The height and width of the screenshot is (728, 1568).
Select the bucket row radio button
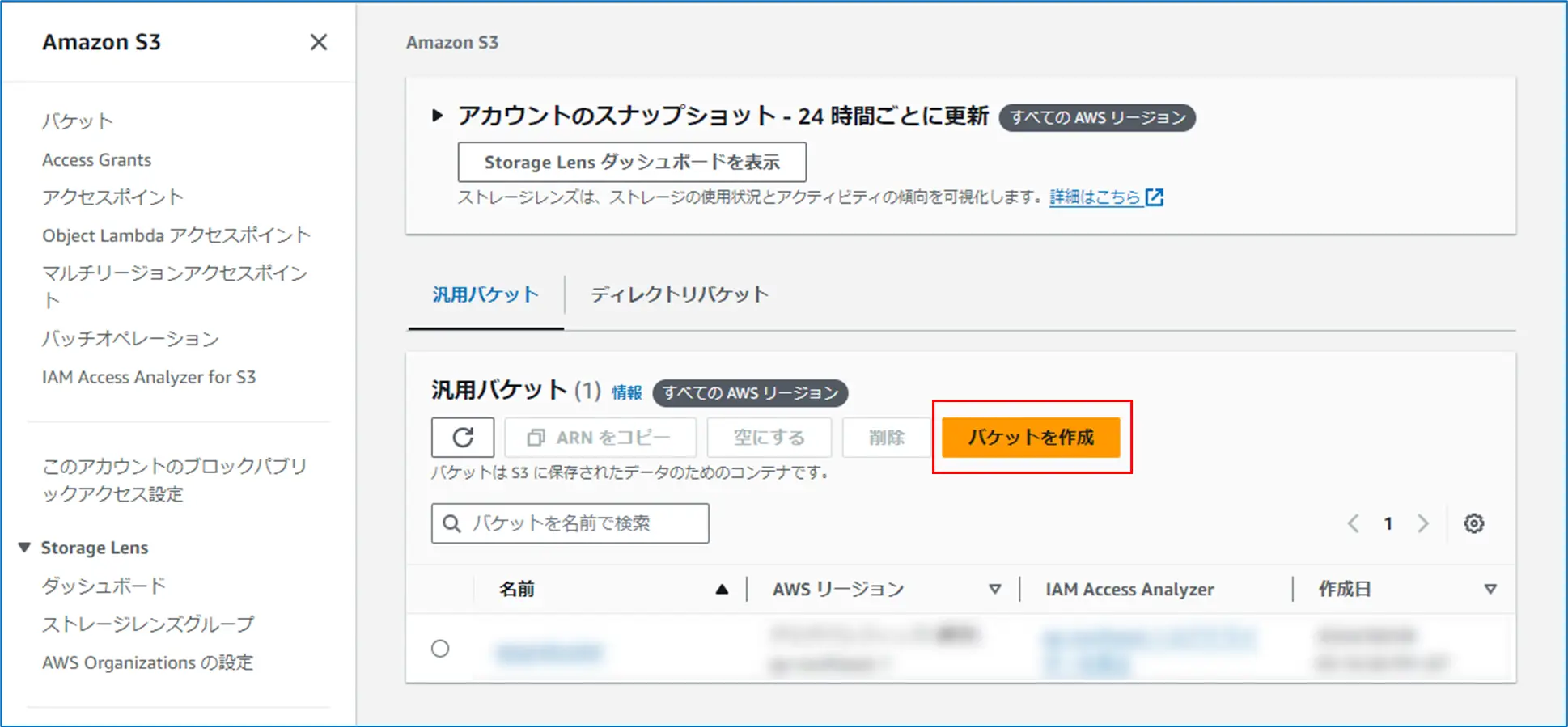pyautogui.click(x=440, y=649)
